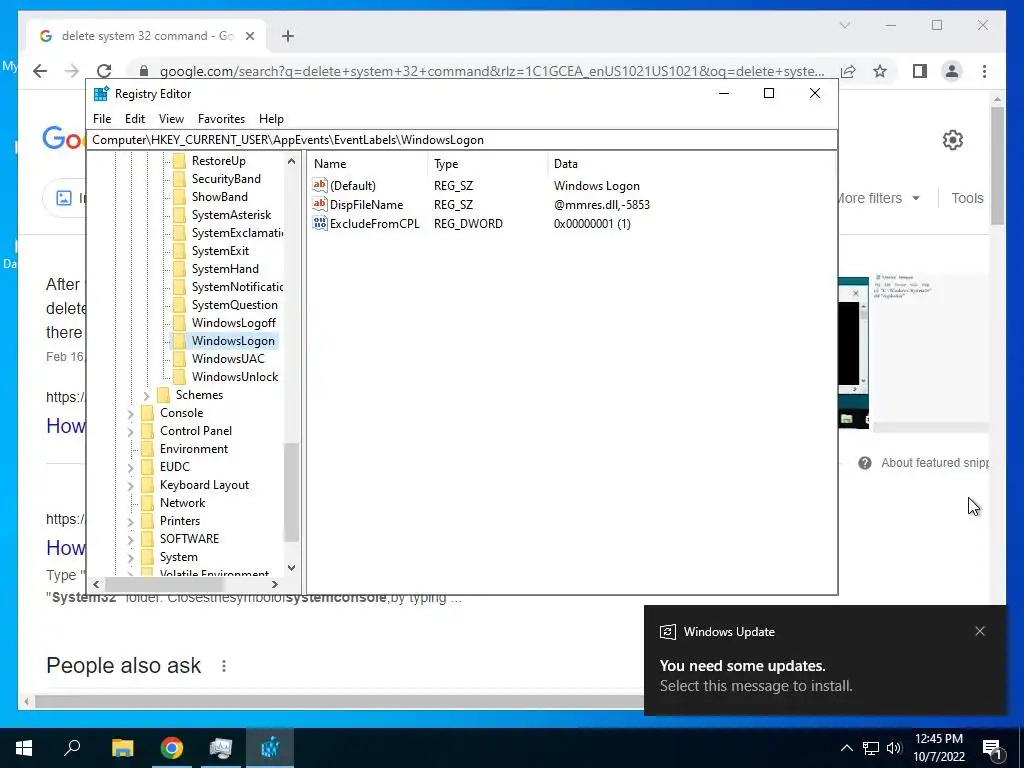Open the Help menu in Registry Editor
This screenshot has height=768, width=1024.
271,119
